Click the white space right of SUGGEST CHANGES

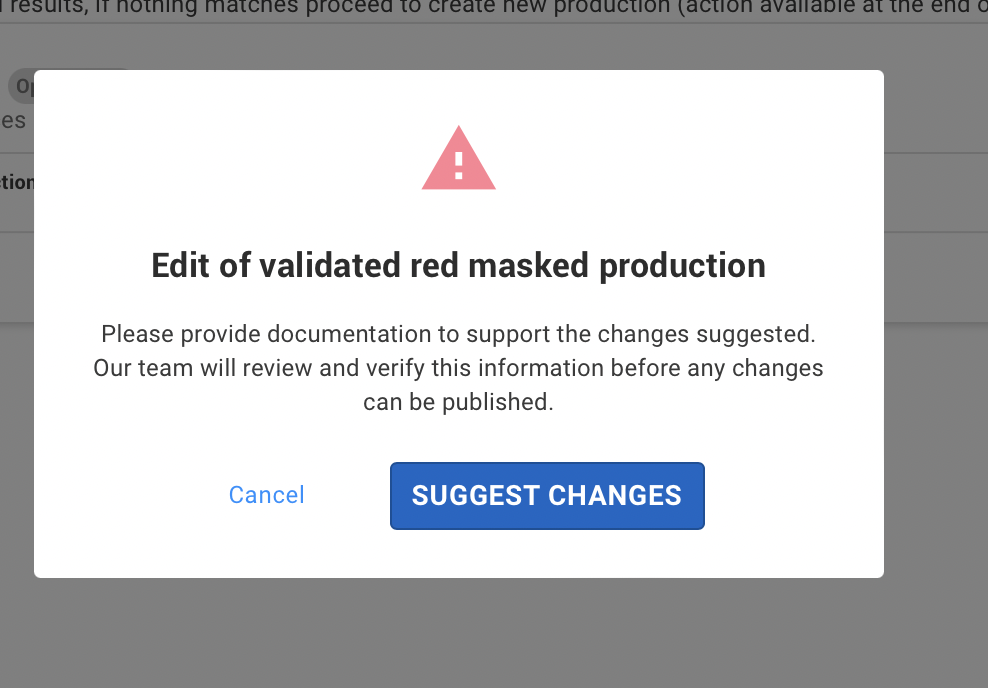click(x=794, y=496)
